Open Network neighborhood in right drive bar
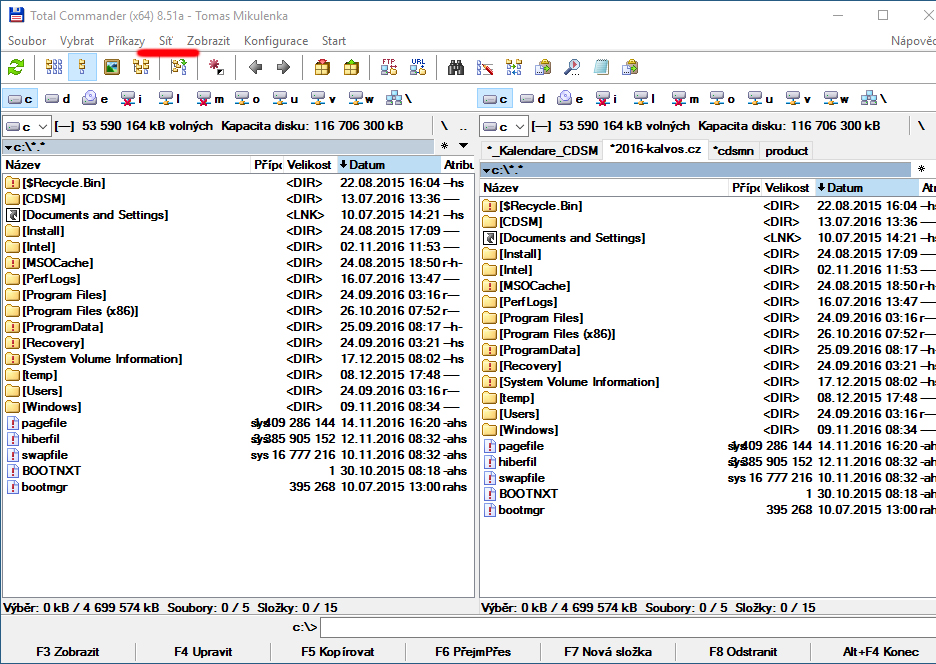Viewport: 936px width, 664px height. (x=874, y=99)
